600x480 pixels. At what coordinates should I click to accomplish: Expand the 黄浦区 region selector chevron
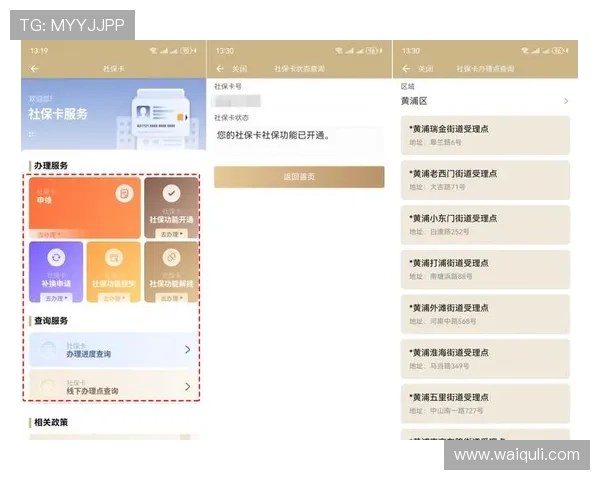[x=566, y=101]
